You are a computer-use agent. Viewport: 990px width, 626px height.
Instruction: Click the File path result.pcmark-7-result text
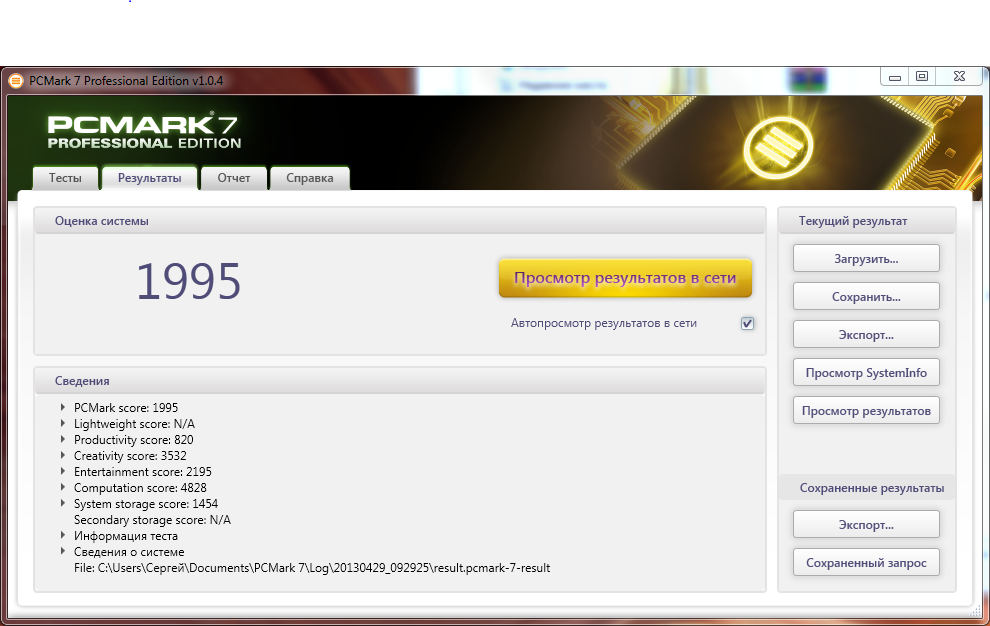point(312,568)
